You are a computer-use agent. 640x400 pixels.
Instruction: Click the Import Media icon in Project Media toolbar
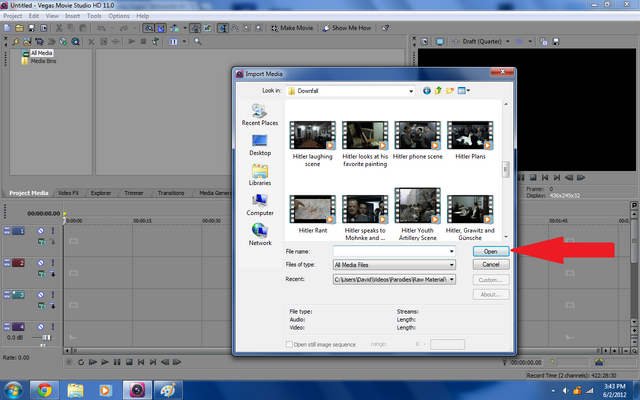click(x=27, y=41)
